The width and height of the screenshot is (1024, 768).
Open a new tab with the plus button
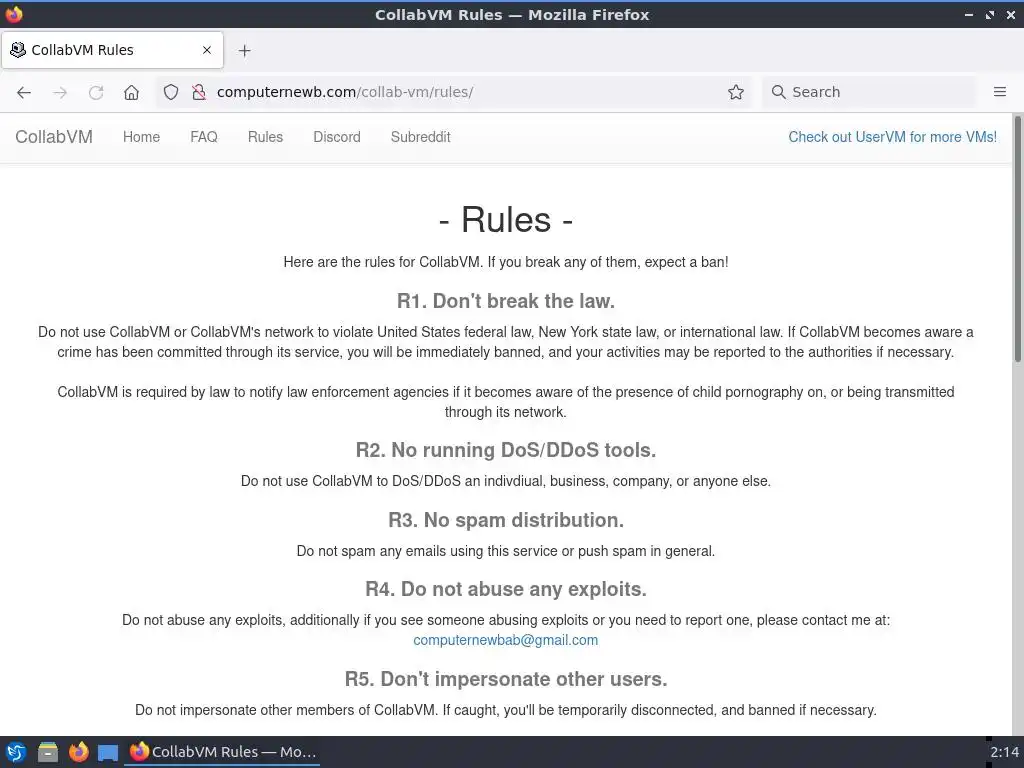point(244,50)
